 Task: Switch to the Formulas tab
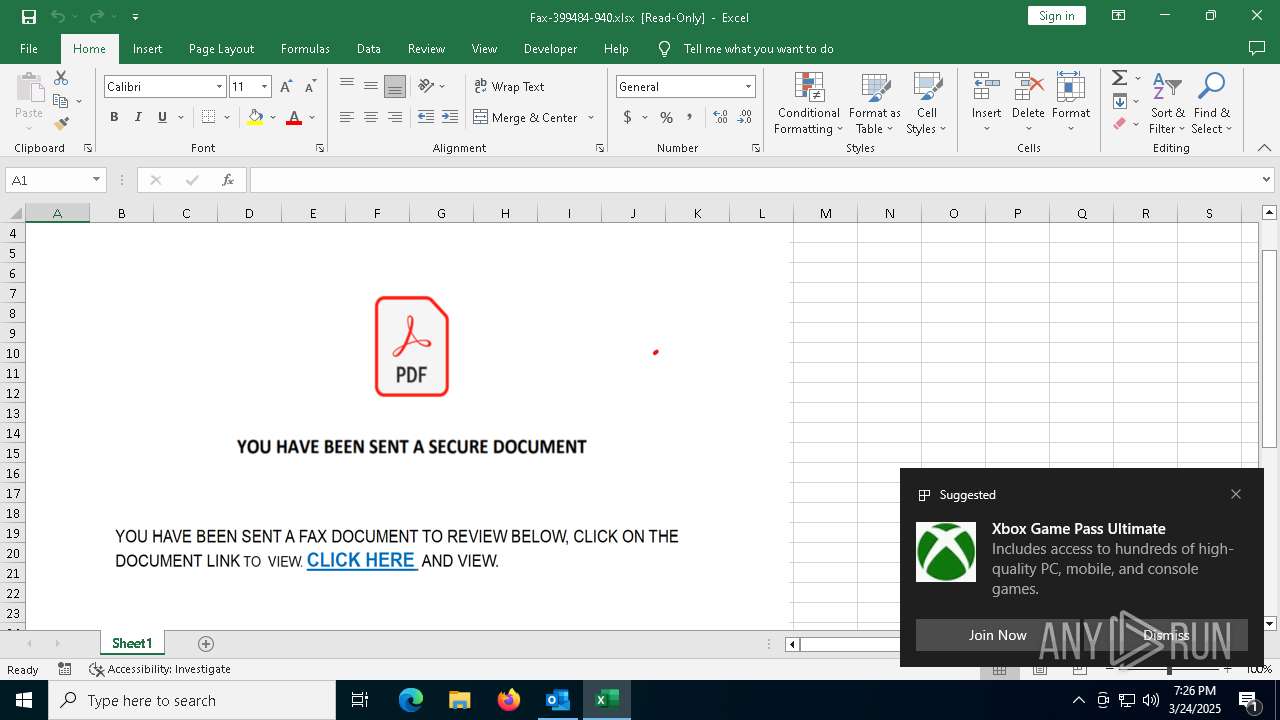305,48
